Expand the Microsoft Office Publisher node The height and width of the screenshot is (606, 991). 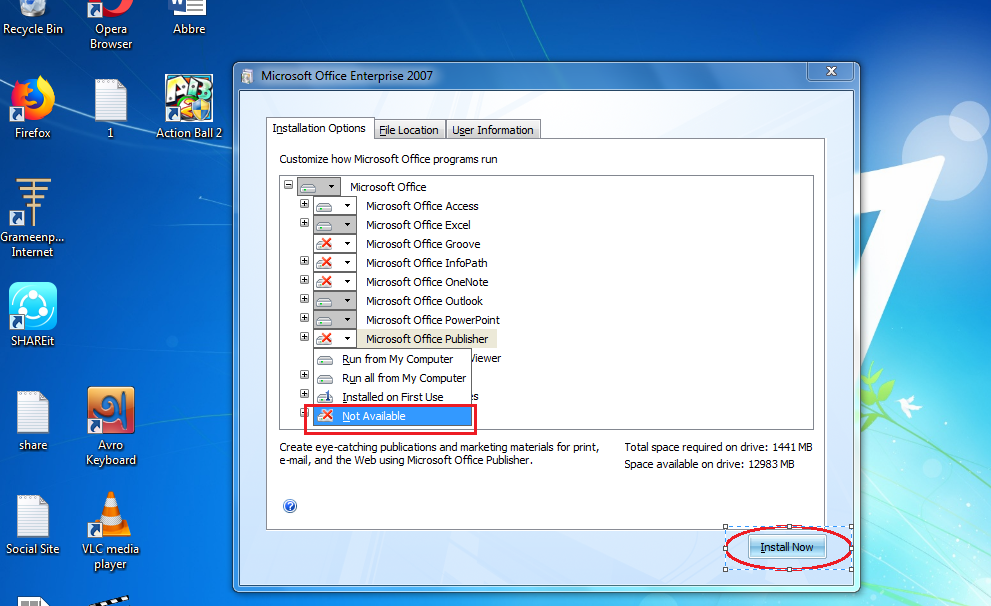[304, 337]
